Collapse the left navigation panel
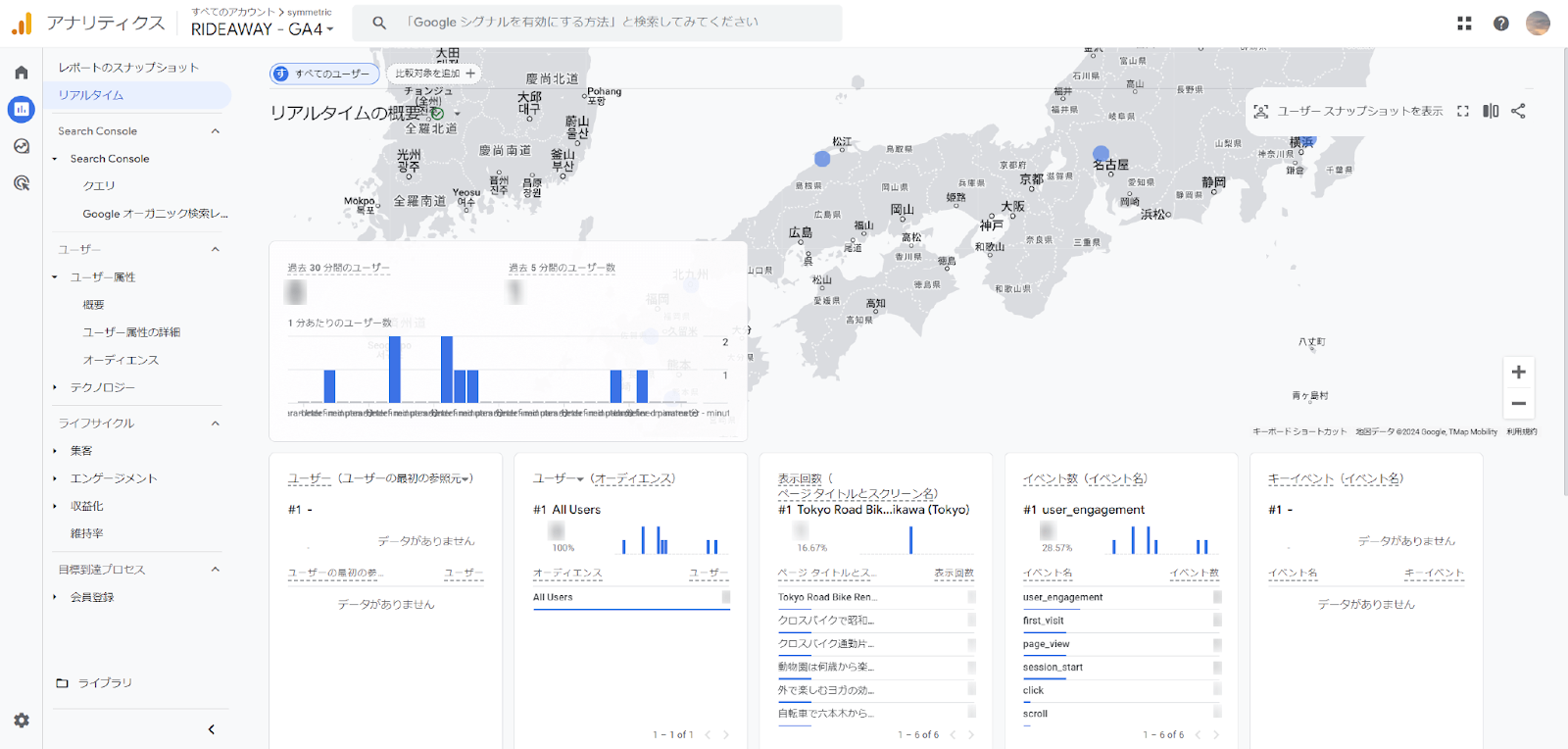The image size is (1568, 749). [212, 729]
